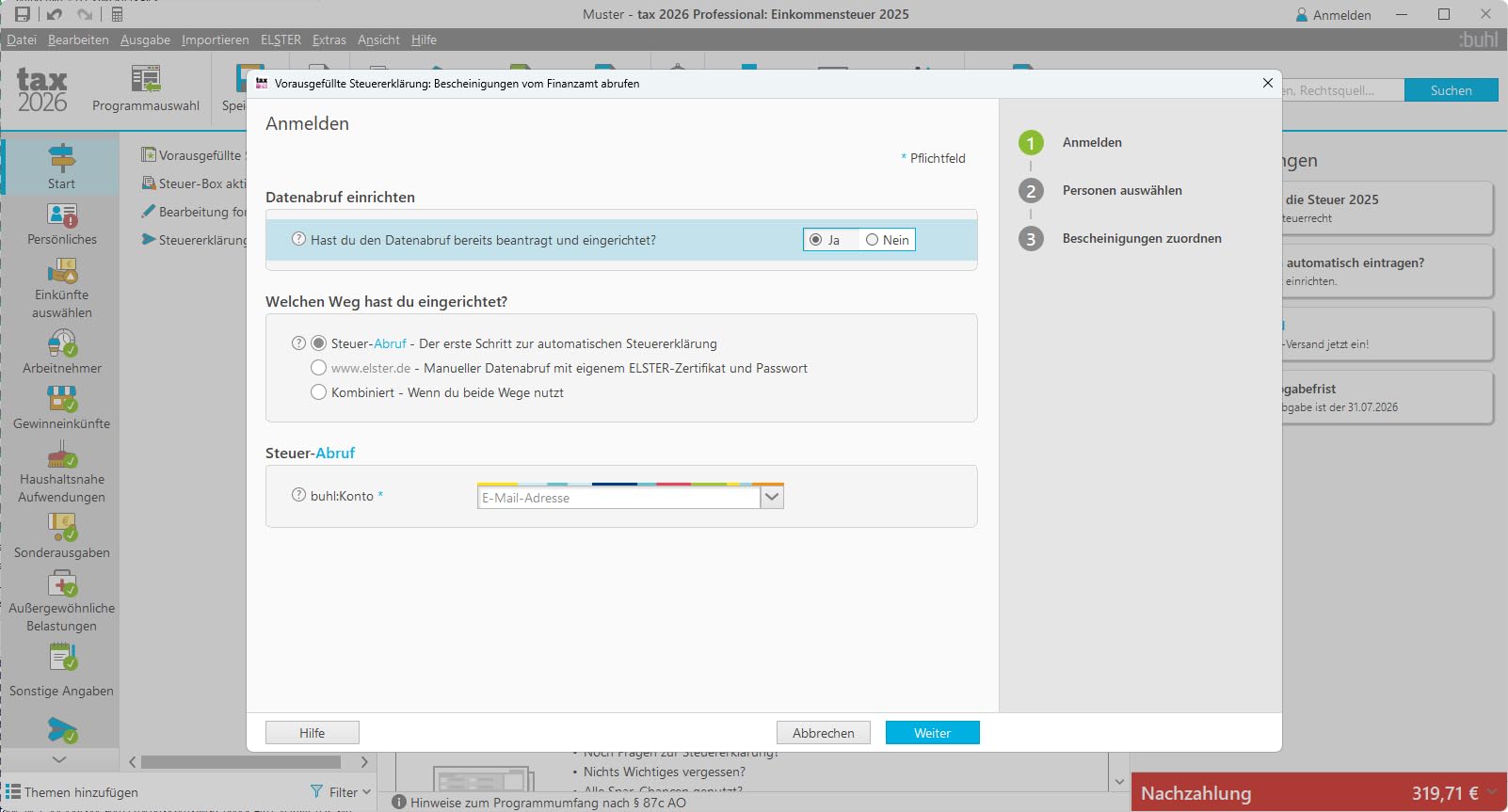Select the Steuer-Abruf radio option
The height and width of the screenshot is (812, 1508).
(319, 343)
